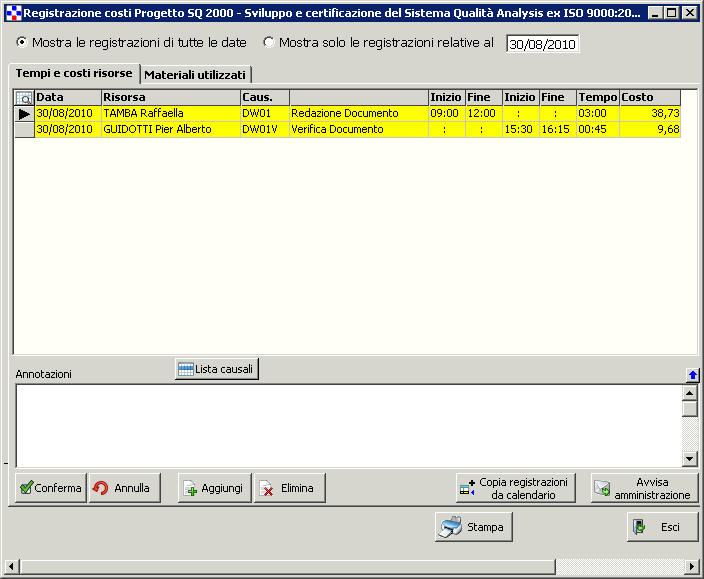Click the grid search icon in header corner

tap(24, 98)
